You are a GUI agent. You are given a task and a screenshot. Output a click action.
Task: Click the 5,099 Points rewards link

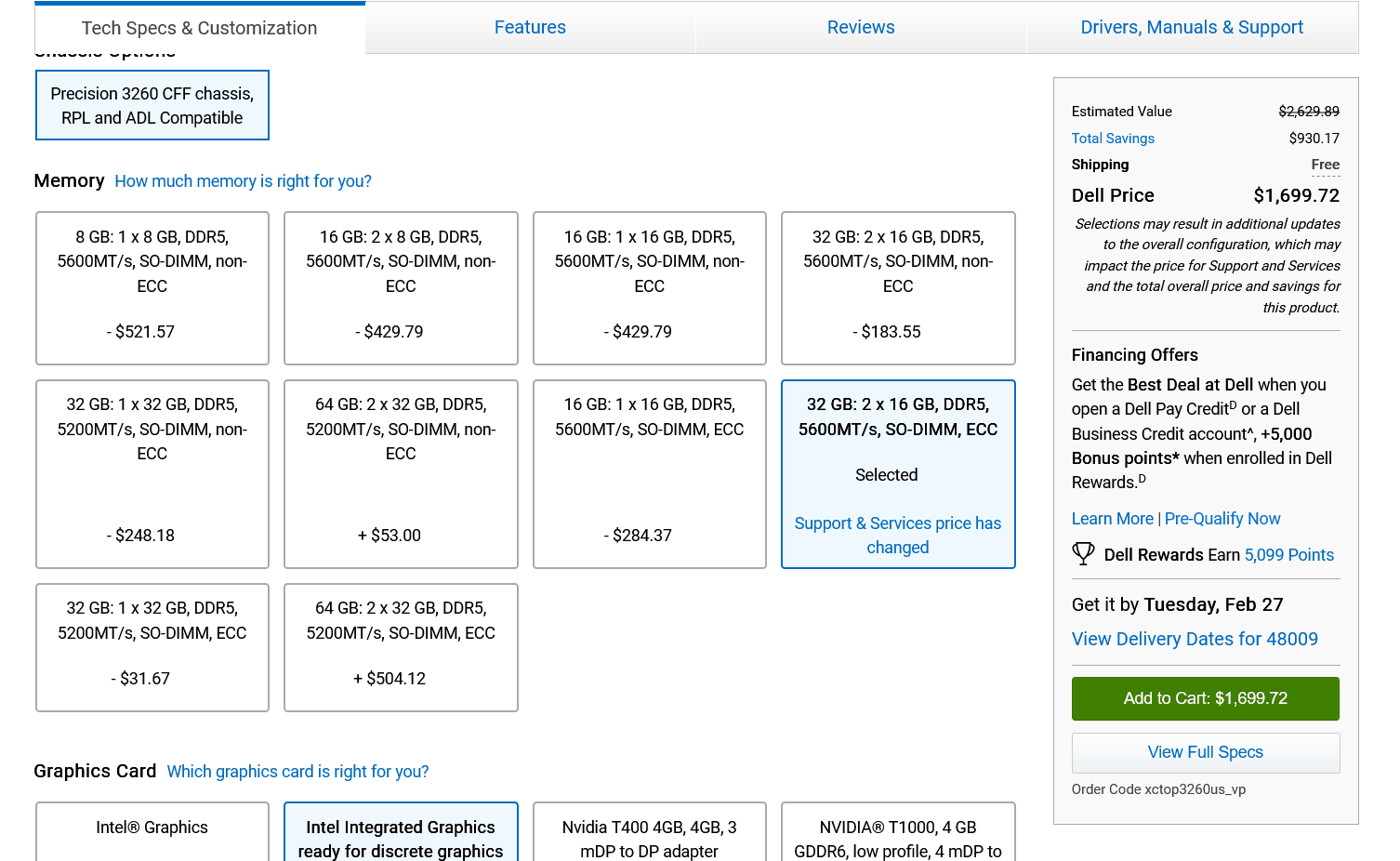[1289, 555]
